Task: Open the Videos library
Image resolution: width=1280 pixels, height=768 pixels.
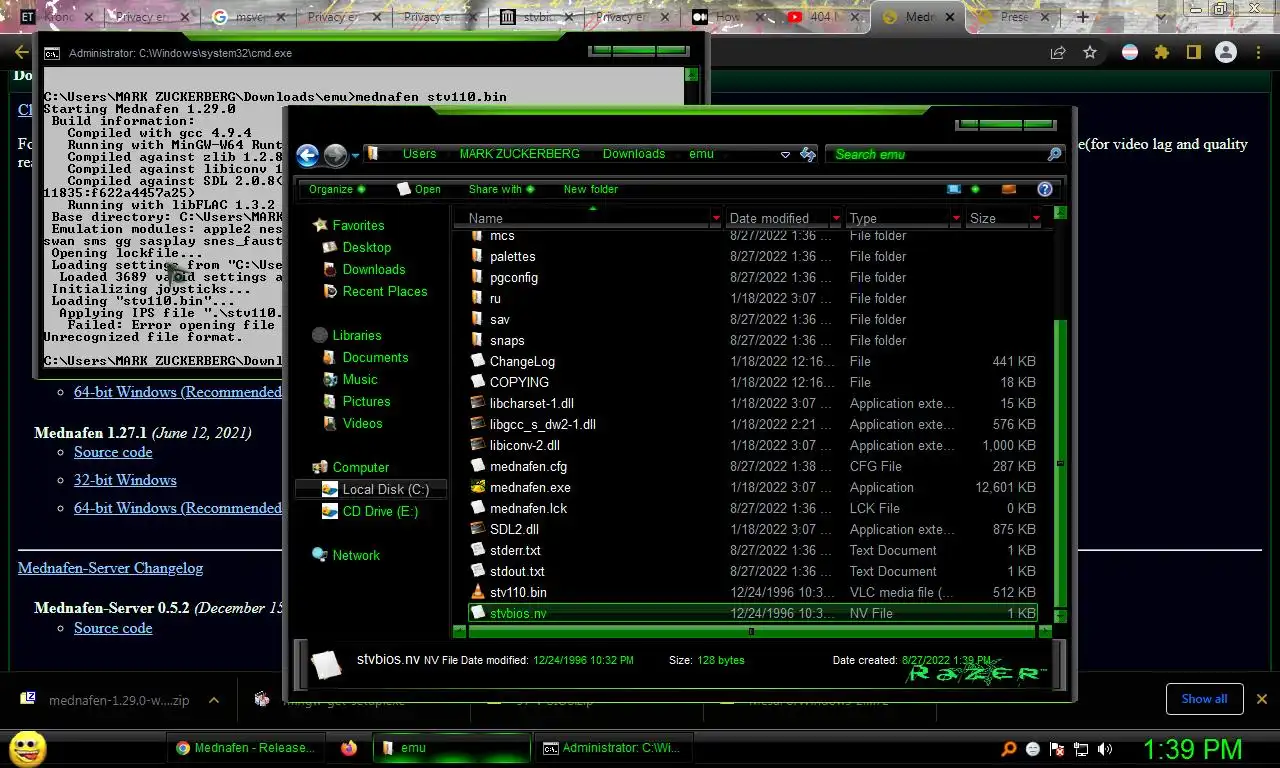Action: coord(362,423)
